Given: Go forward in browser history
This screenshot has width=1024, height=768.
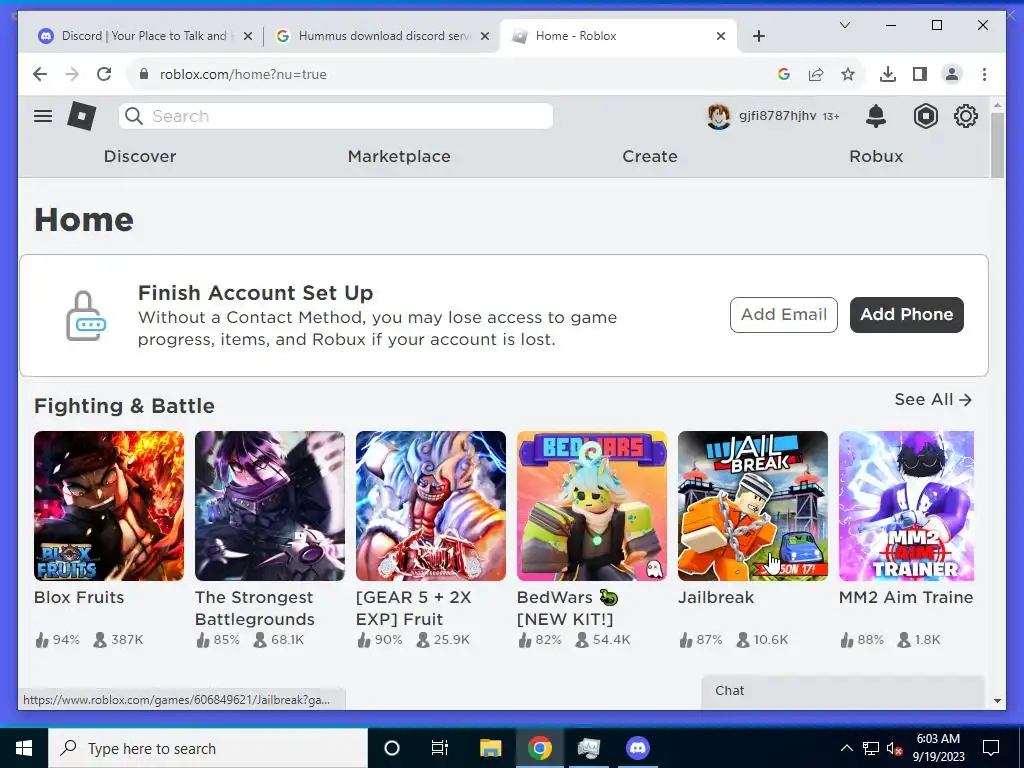Looking at the screenshot, I should (x=72, y=74).
